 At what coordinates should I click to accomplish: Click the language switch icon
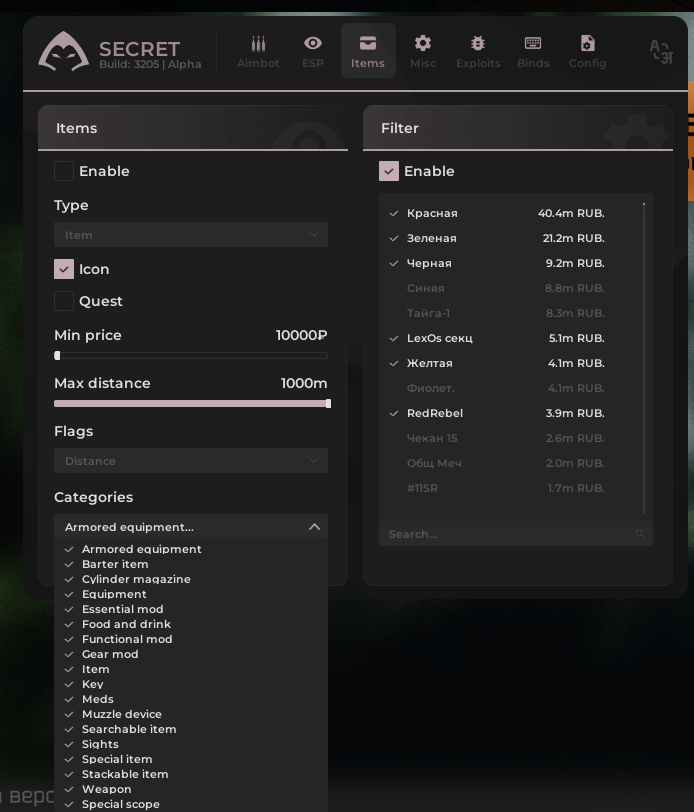coord(661,52)
